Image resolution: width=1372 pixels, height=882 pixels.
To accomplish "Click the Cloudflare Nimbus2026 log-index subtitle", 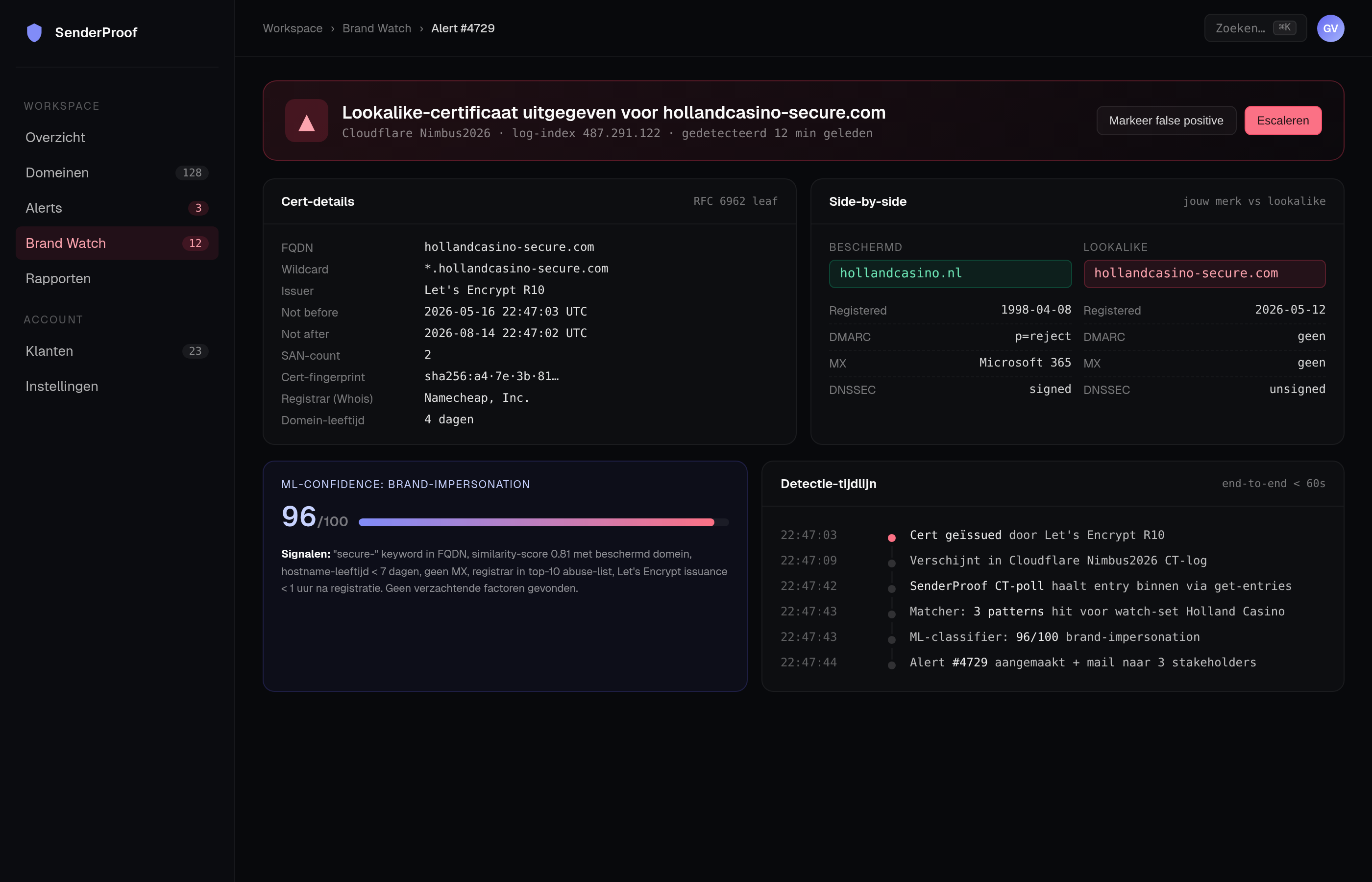I will point(607,133).
